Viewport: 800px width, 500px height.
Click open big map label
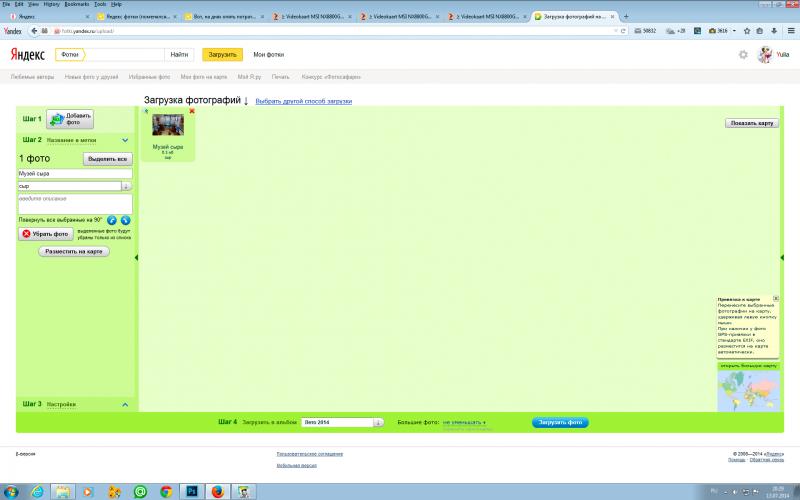coord(748,366)
